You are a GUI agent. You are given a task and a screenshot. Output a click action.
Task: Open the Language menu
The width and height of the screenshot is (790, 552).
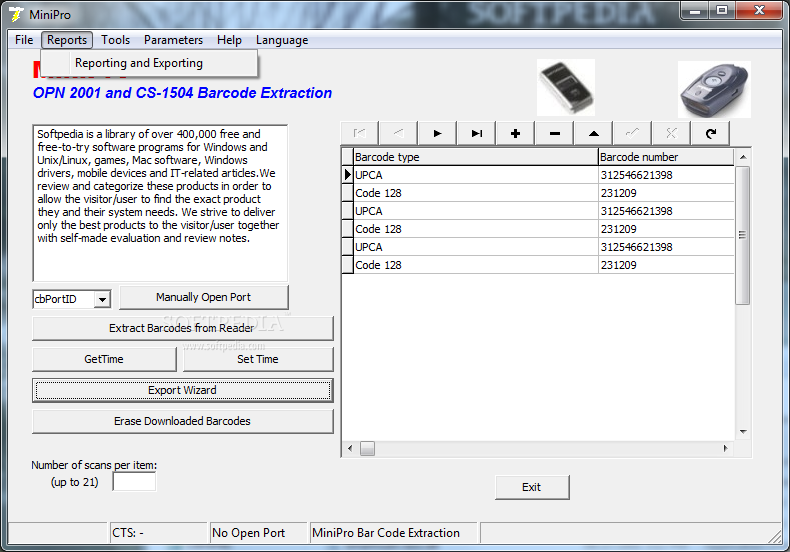(x=282, y=40)
